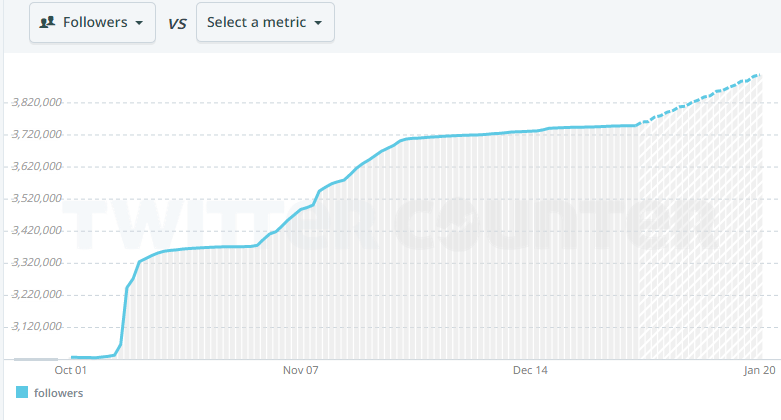Click the people icon in Followers button

click(47, 22)
